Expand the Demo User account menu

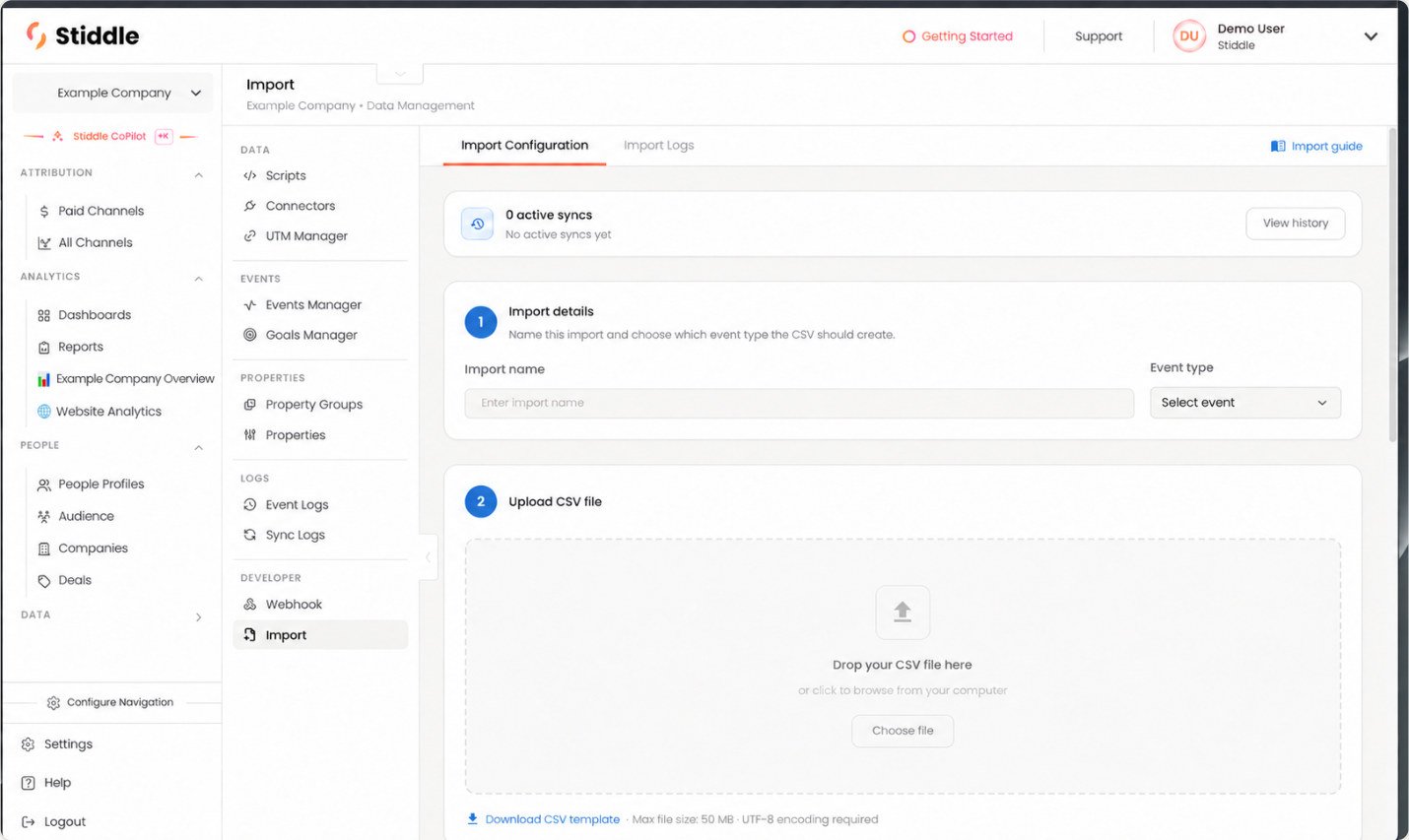[x=1371, y=36]
